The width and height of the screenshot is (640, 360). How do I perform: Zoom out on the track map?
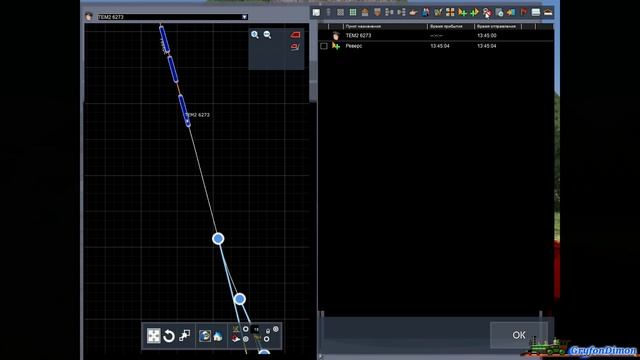pyautogui.click(x=267, y=35)
